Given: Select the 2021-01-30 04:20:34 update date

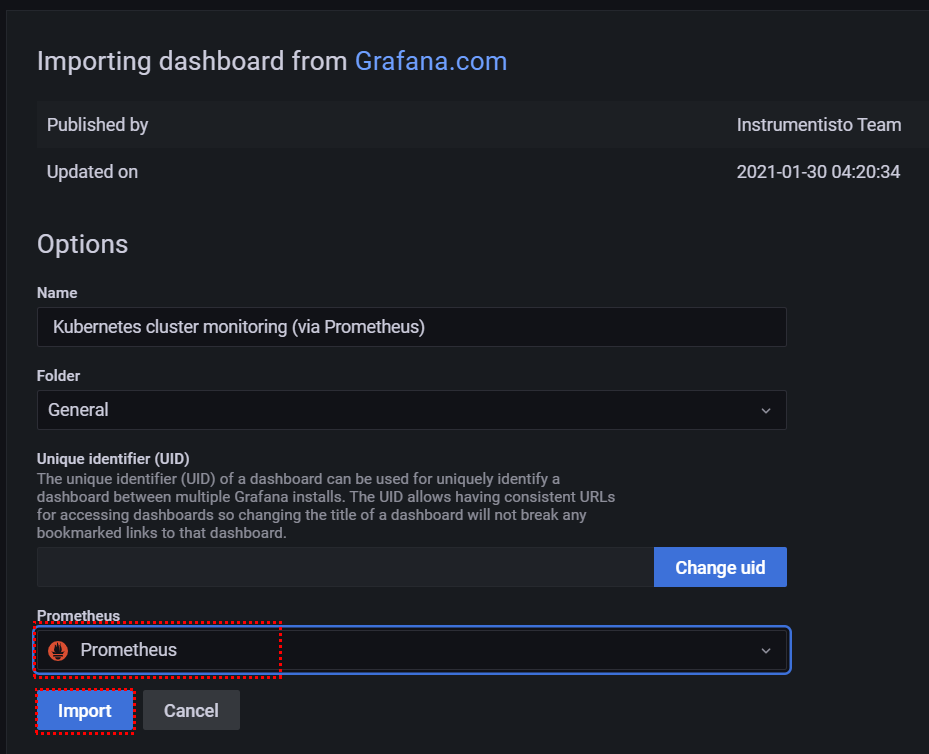Looking at the screenshot, I should click(x=818, y=172).
